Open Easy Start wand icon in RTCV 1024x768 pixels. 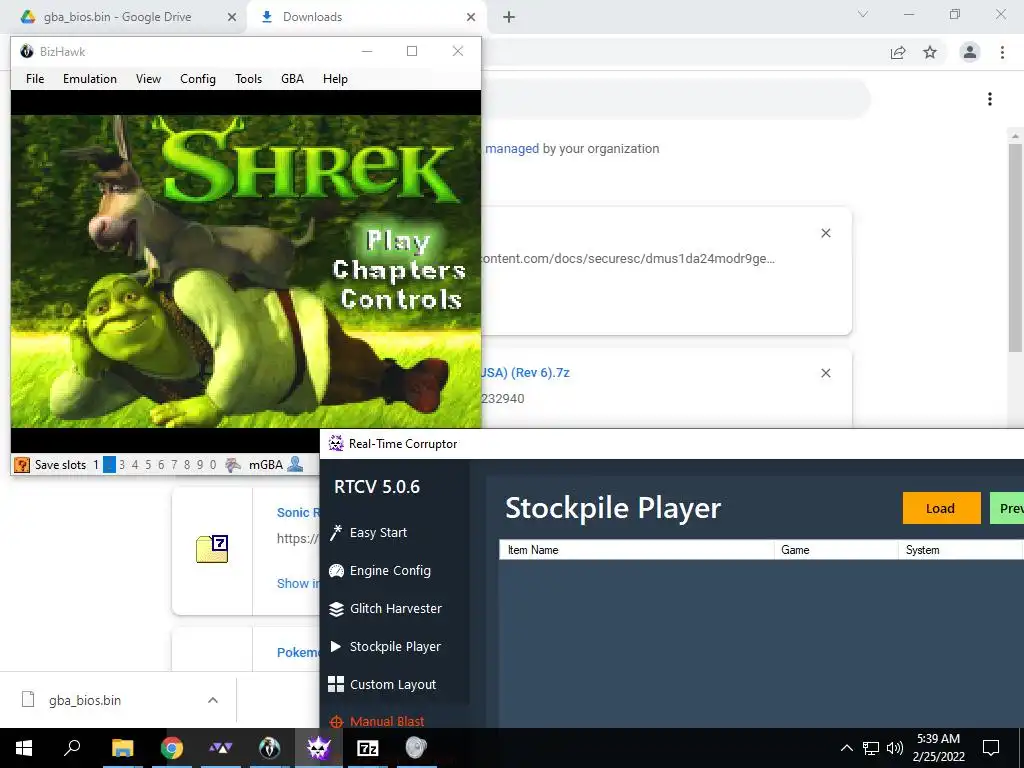point(336,533)
